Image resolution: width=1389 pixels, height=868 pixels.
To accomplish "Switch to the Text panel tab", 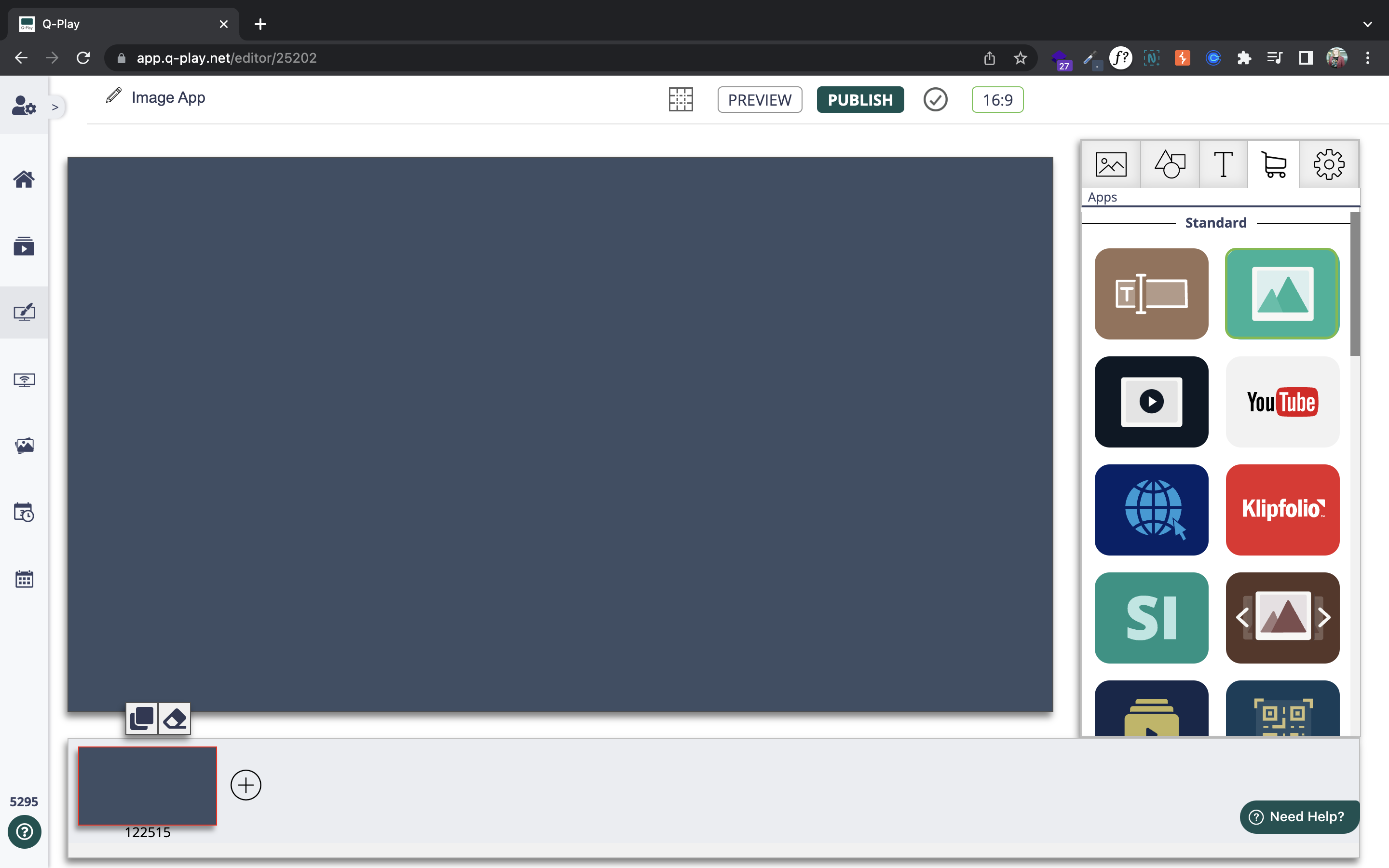I will click(x=1223, y=164).
